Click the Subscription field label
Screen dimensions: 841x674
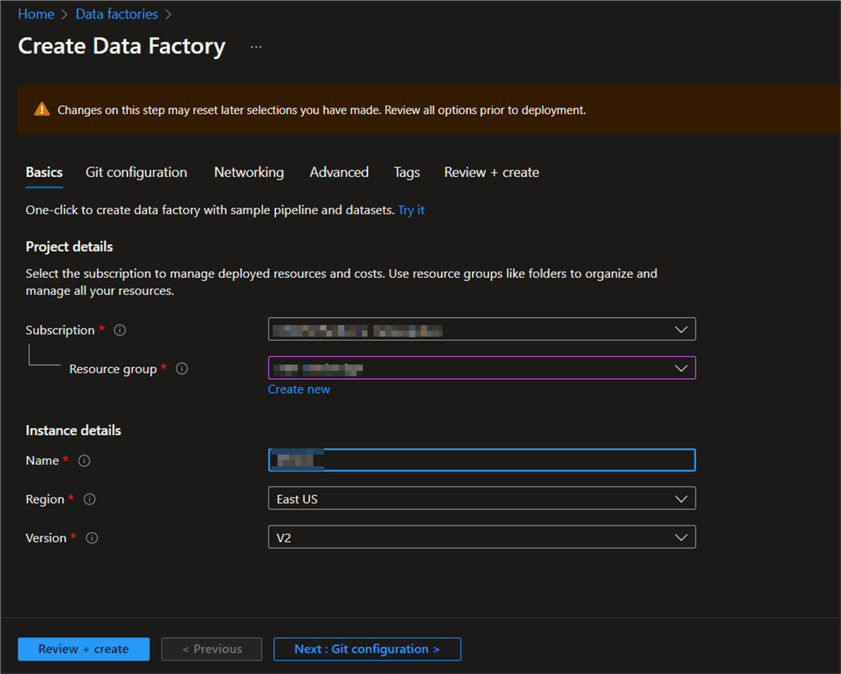[60, 330]
